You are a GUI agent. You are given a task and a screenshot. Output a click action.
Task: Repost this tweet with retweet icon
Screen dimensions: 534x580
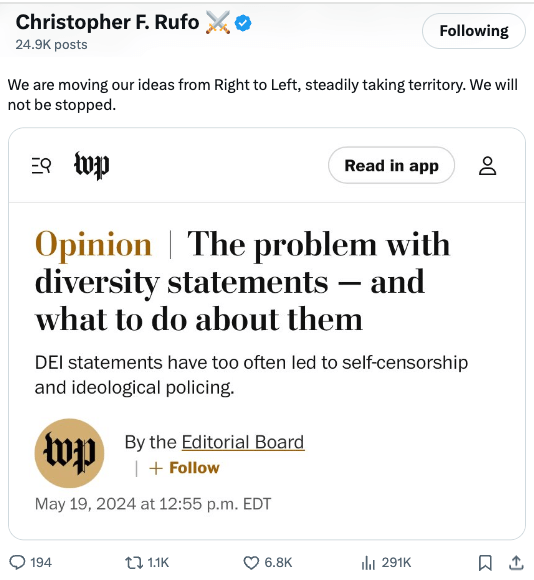134,563
